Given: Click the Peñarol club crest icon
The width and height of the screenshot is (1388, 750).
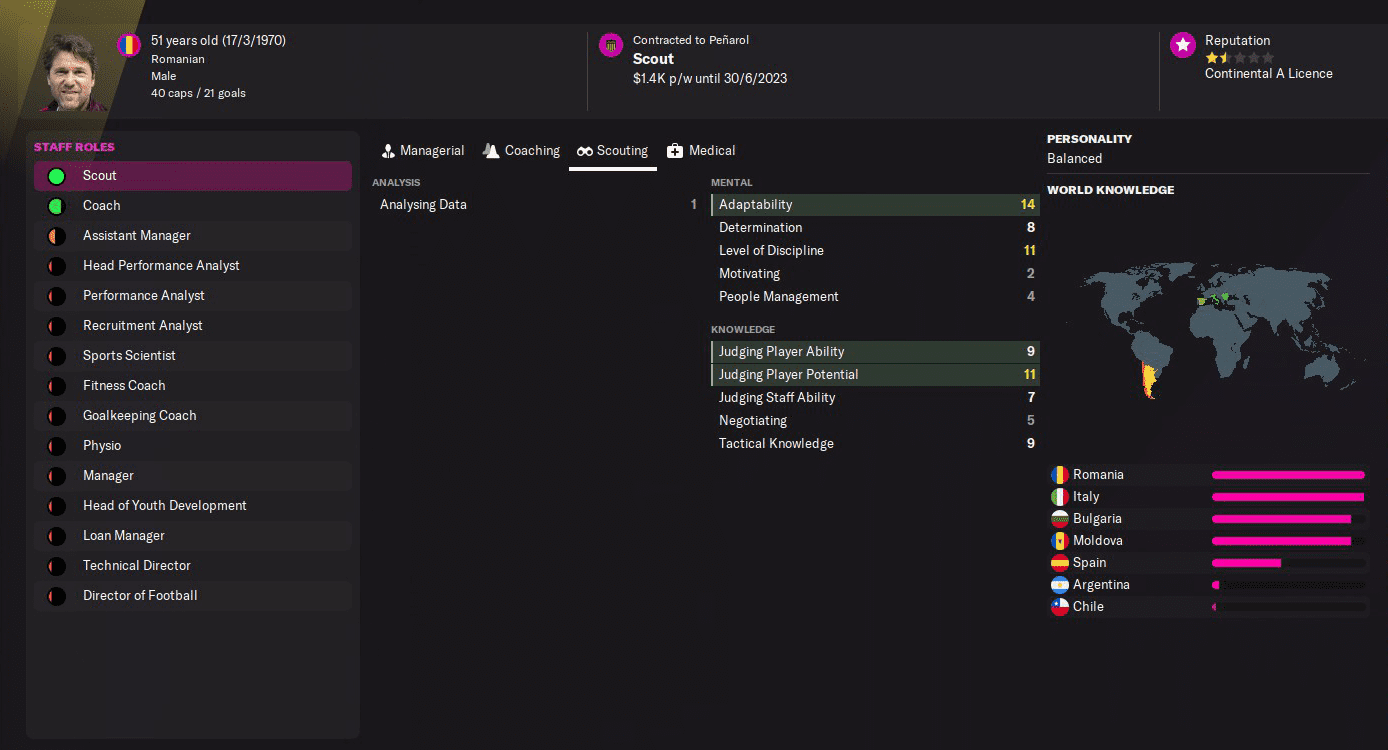Looking at the screenshot, I should click(x=610, y=45).
